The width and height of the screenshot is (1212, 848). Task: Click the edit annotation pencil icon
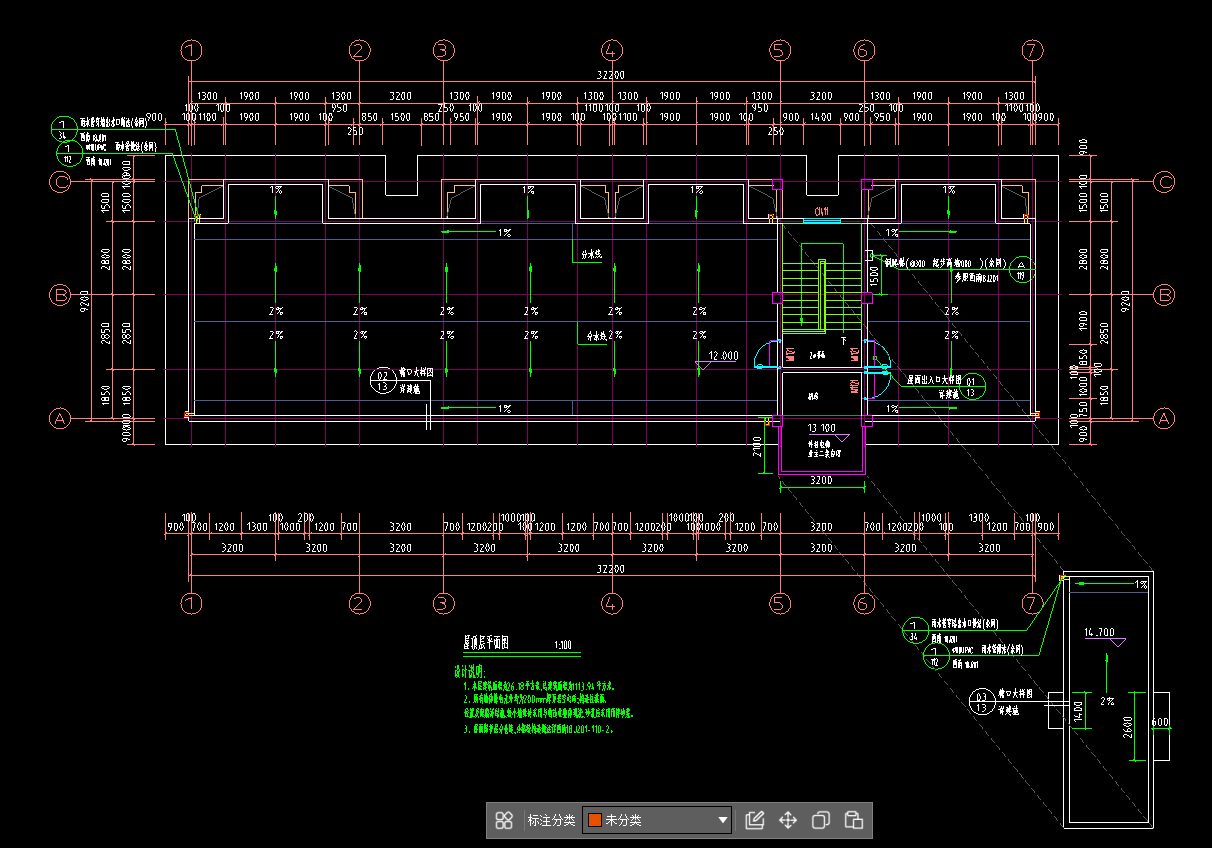755,821
